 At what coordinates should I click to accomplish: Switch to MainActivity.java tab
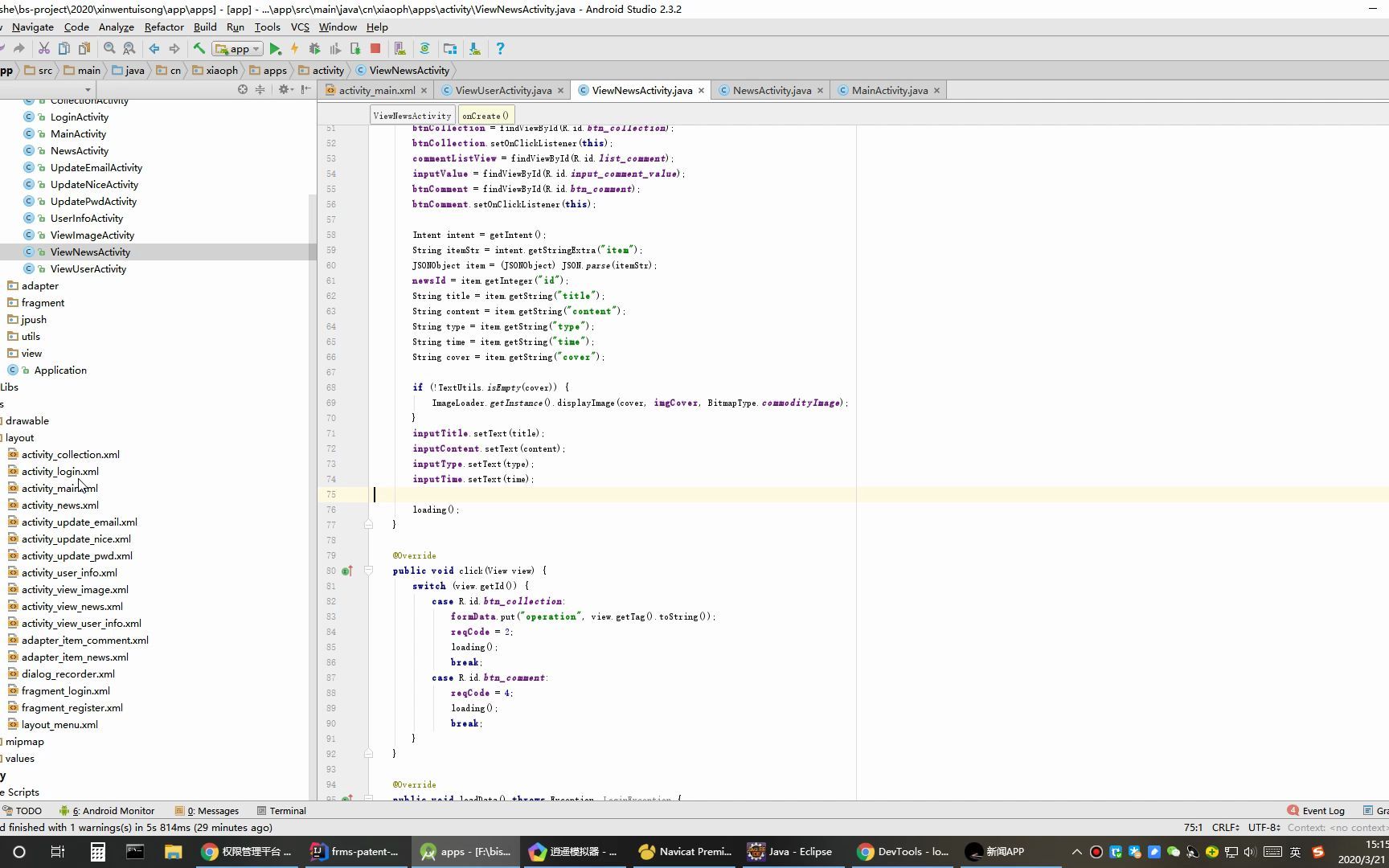889,90
